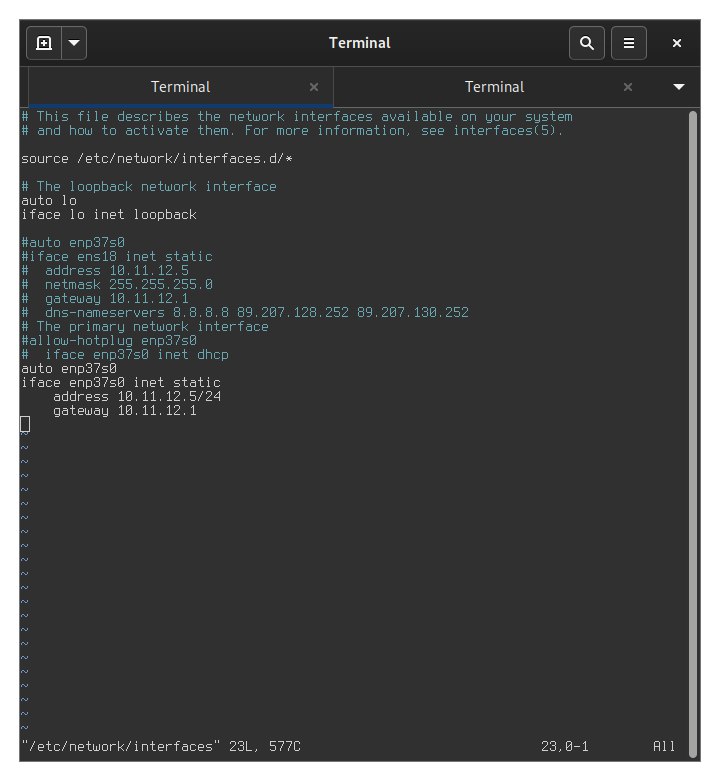The image size is (720, 781).
Task: Switch to the second Terminal tab
Action: (x=494, y=87)
